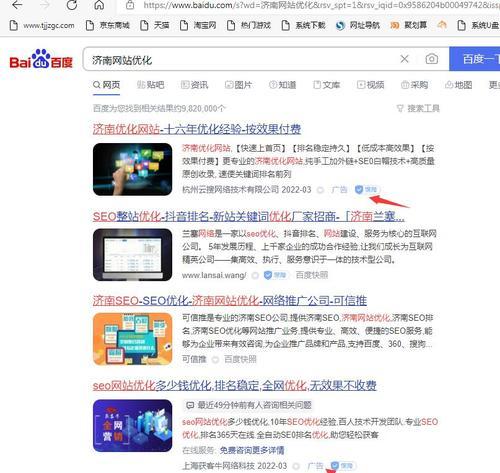This screenshot has height=473, width=500.
Task: Click the laptop thumbnail of 兰塞网络 result
Action: pos(133,255)
